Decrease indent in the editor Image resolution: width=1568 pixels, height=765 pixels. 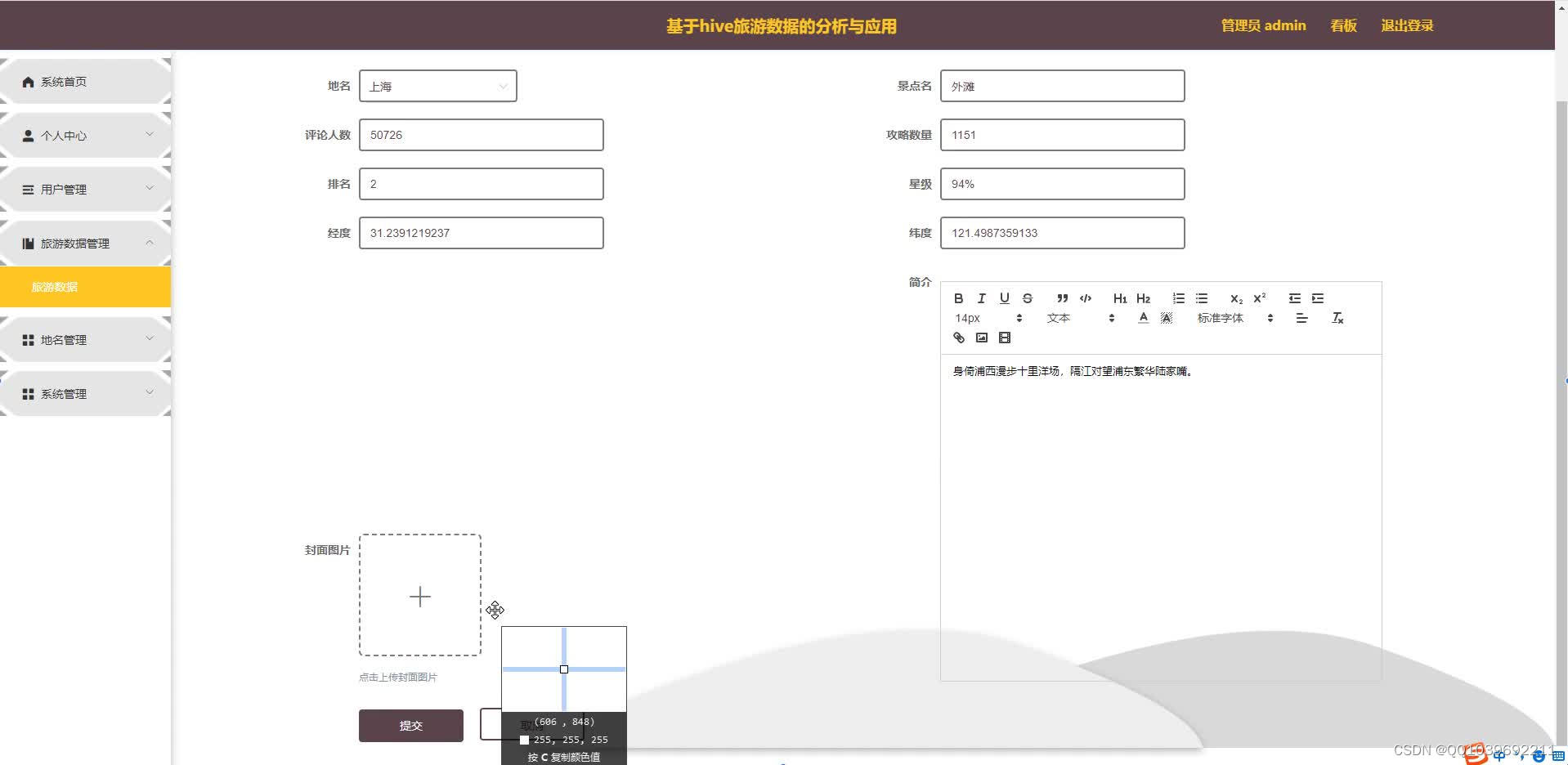[x=1294, y=298]
